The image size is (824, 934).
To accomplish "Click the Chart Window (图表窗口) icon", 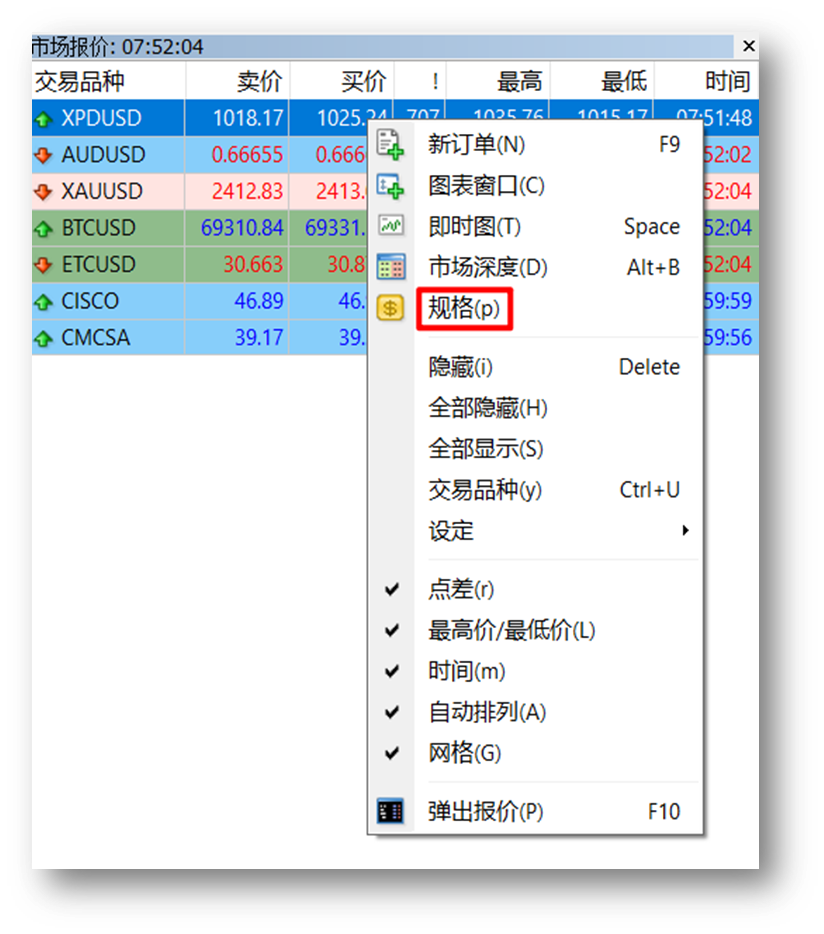I will (x=390, y=186).
